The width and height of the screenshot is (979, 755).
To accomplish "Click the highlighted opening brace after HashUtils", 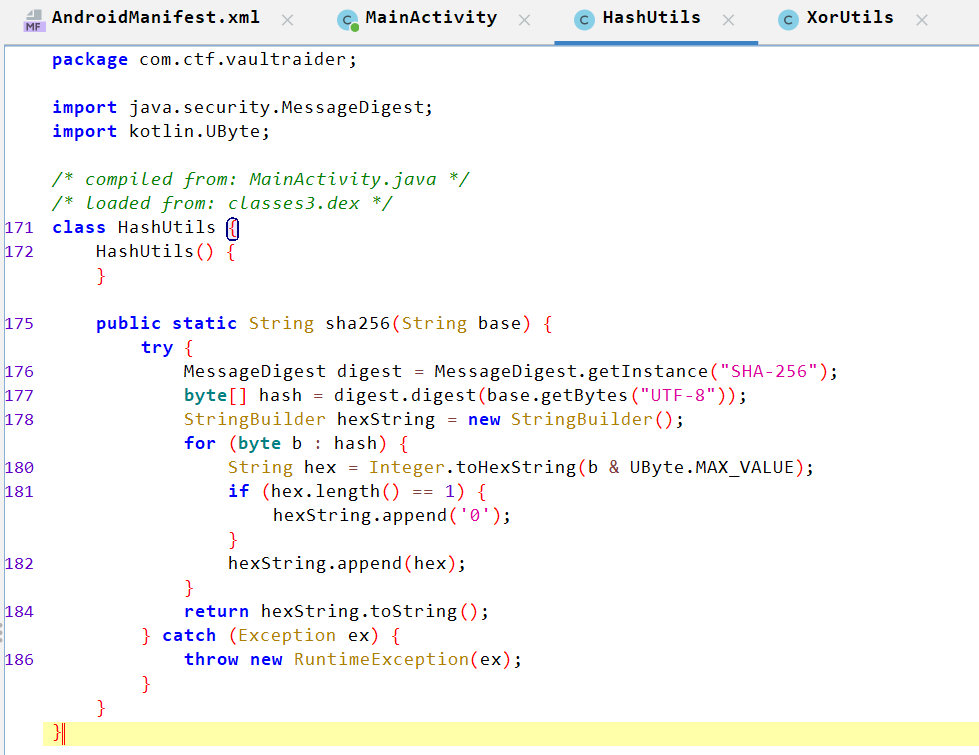I will [232, 228].
